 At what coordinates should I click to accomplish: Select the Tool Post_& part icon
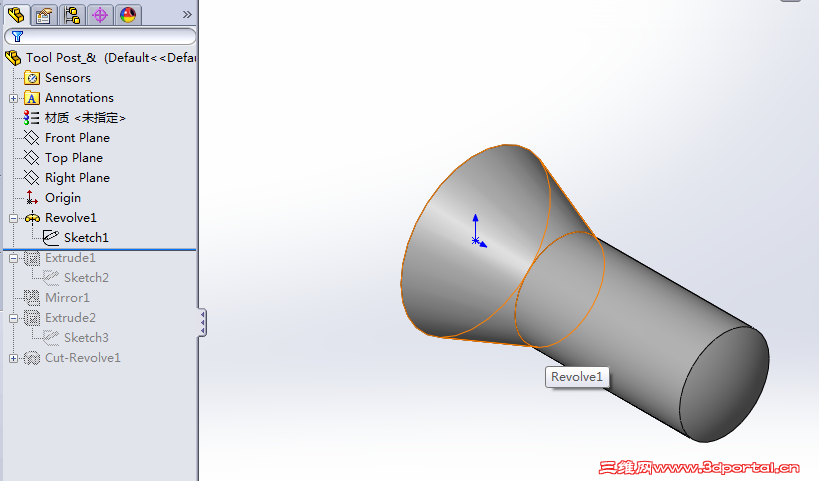click(x=14, y=57)
